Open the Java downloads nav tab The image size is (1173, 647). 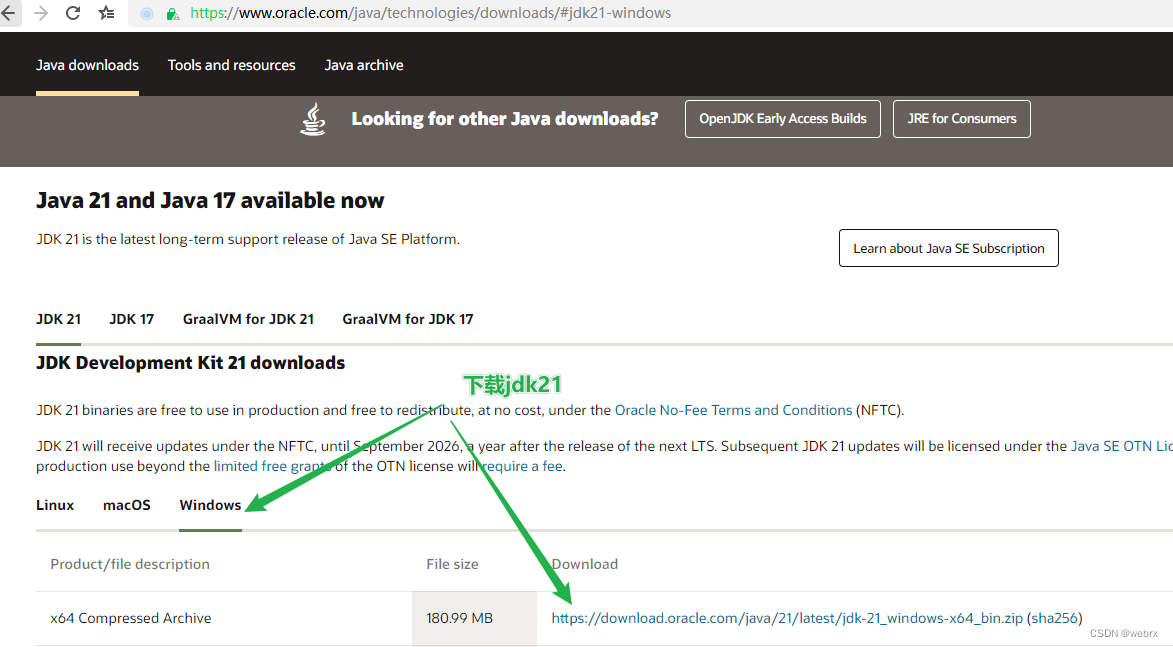pos(88,65)
